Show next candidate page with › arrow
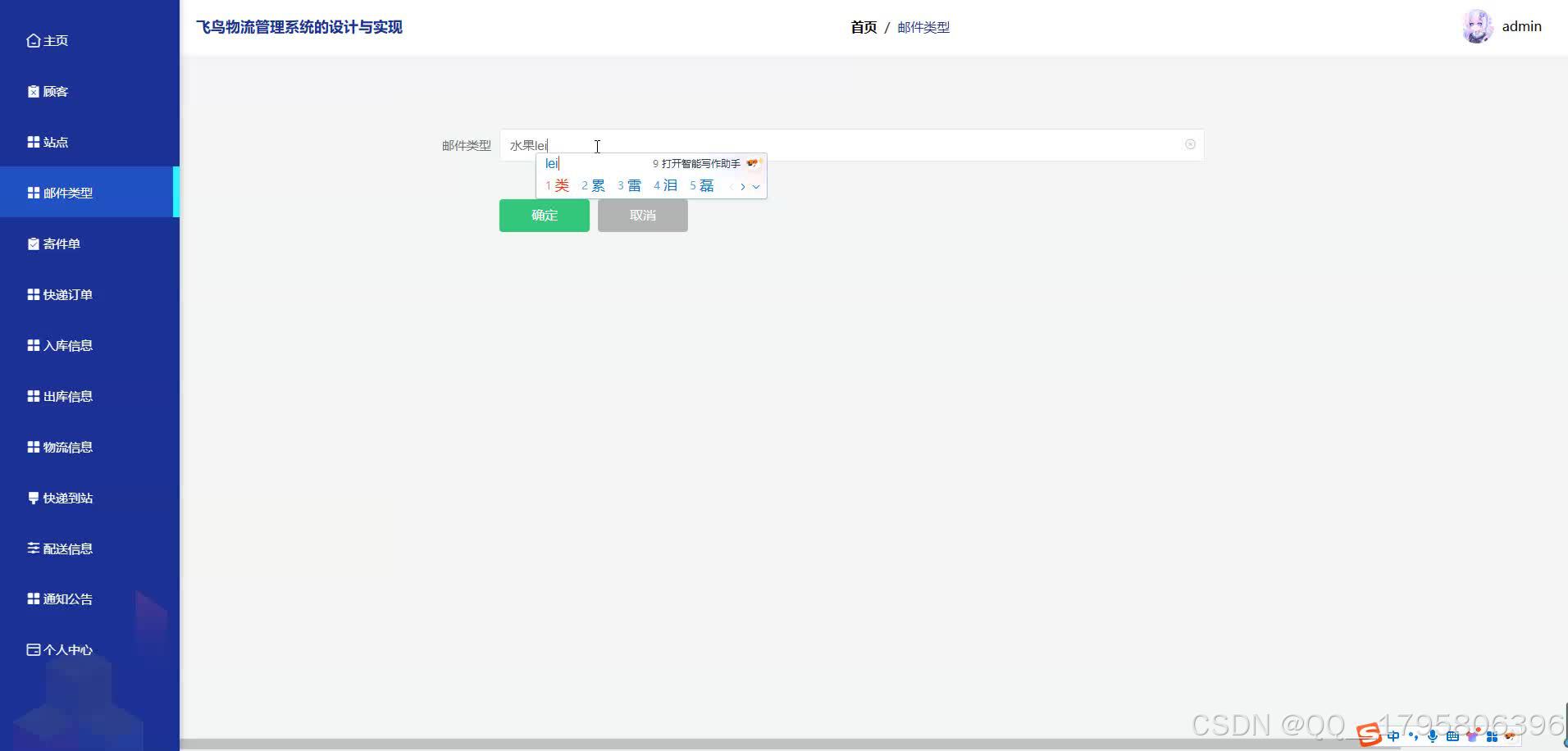Screen dimensions: 1568x751 coord(744,186)
